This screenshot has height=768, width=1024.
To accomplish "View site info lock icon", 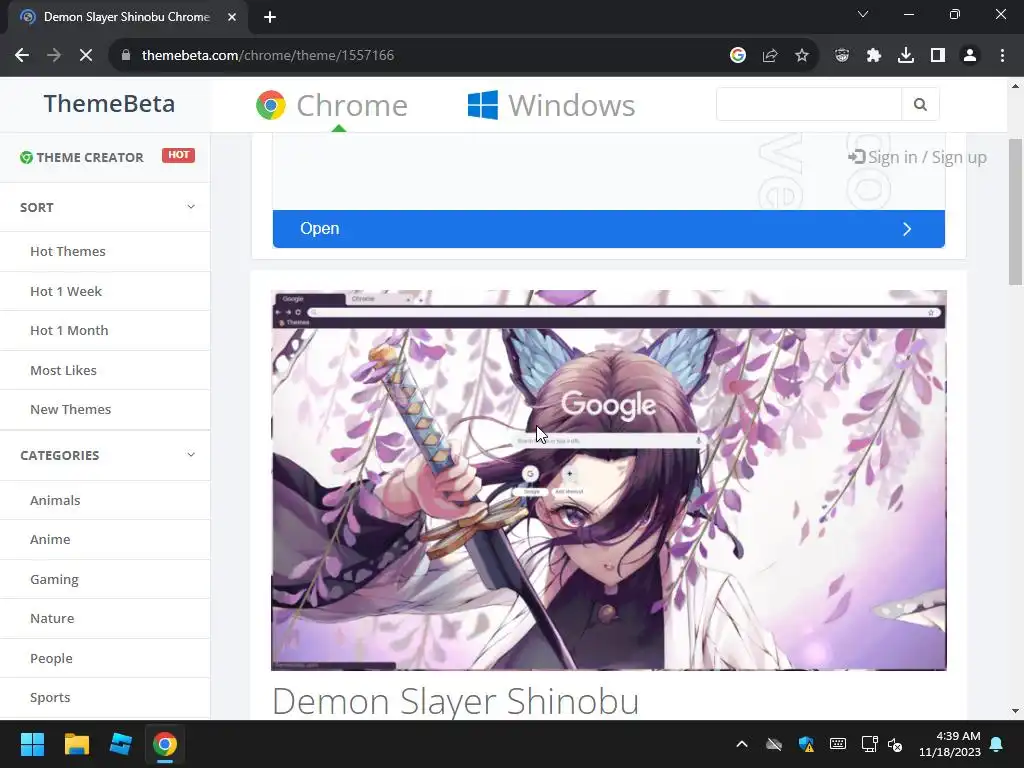I will pyautogui.click(x=126, y=56).
